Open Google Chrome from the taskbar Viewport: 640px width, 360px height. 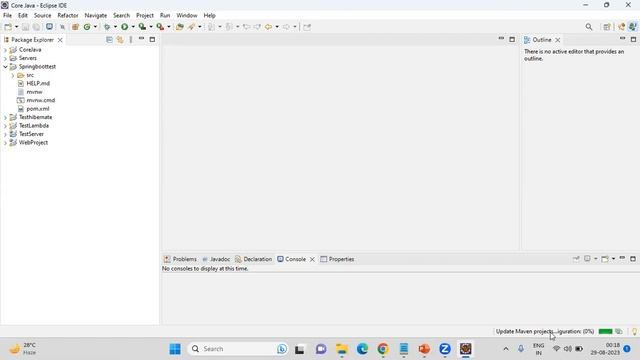383,349
